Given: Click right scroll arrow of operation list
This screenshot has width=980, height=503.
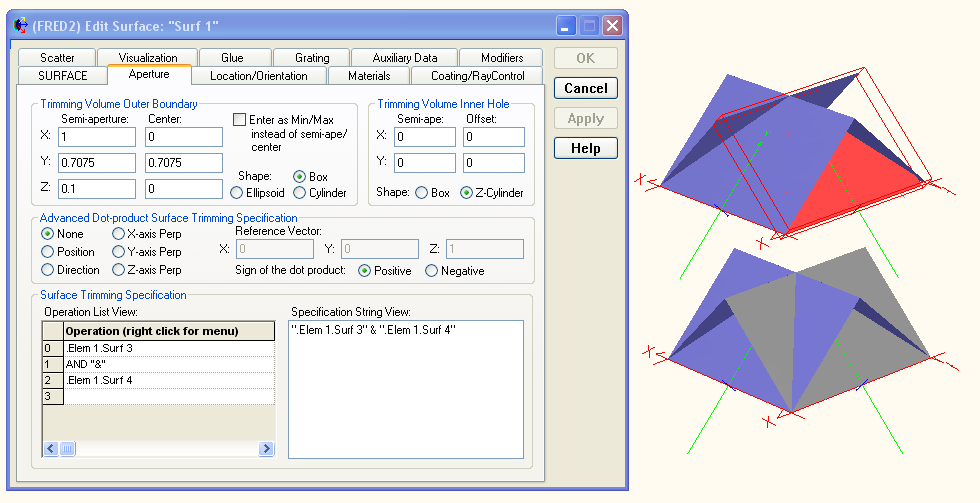Looking at the screenshot, I should [x=267, y=449].
